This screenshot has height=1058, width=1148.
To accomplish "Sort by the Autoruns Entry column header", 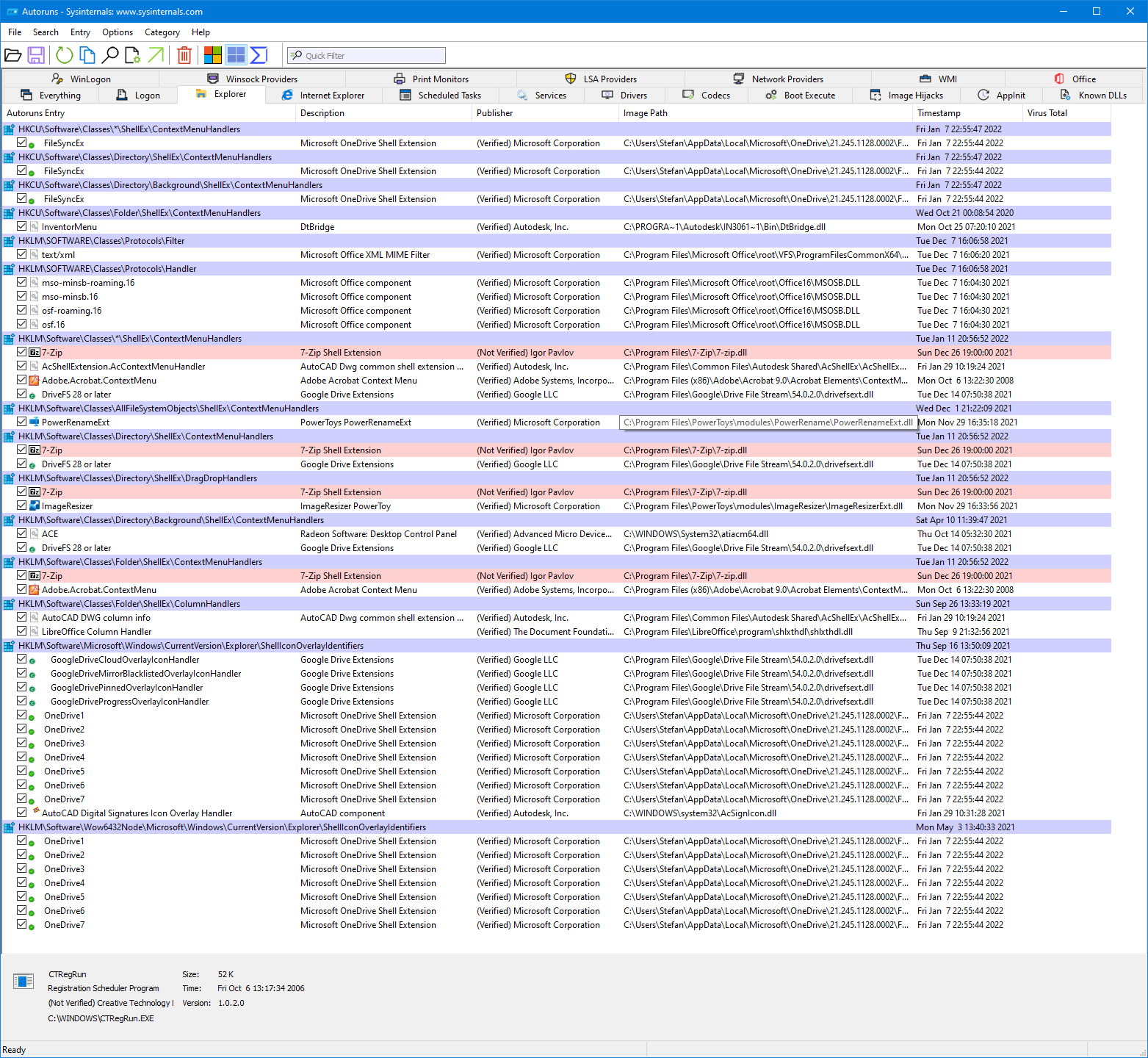I will pyautogui.click(x=149, y=113).
